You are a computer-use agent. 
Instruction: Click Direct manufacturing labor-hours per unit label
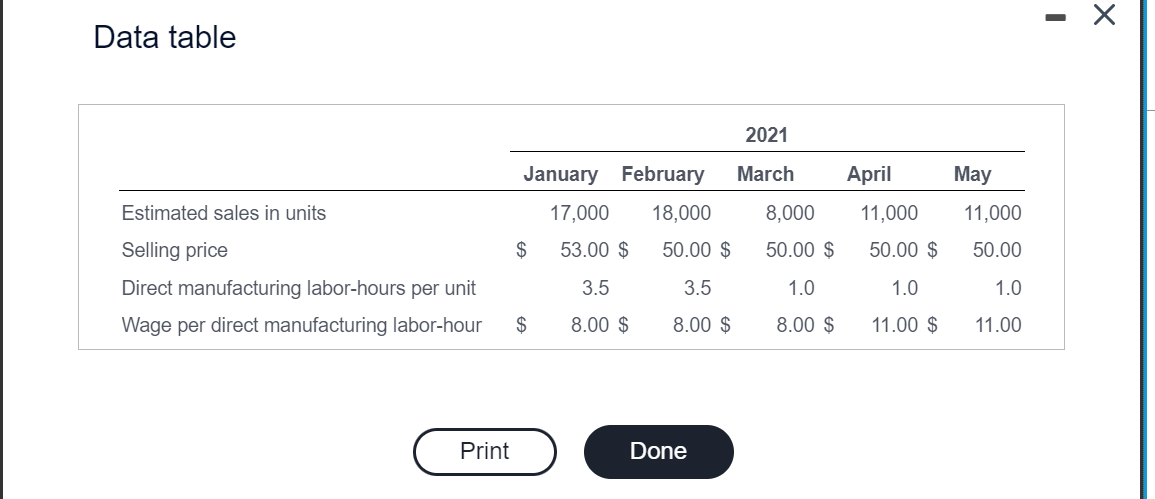tap(298, 287)
